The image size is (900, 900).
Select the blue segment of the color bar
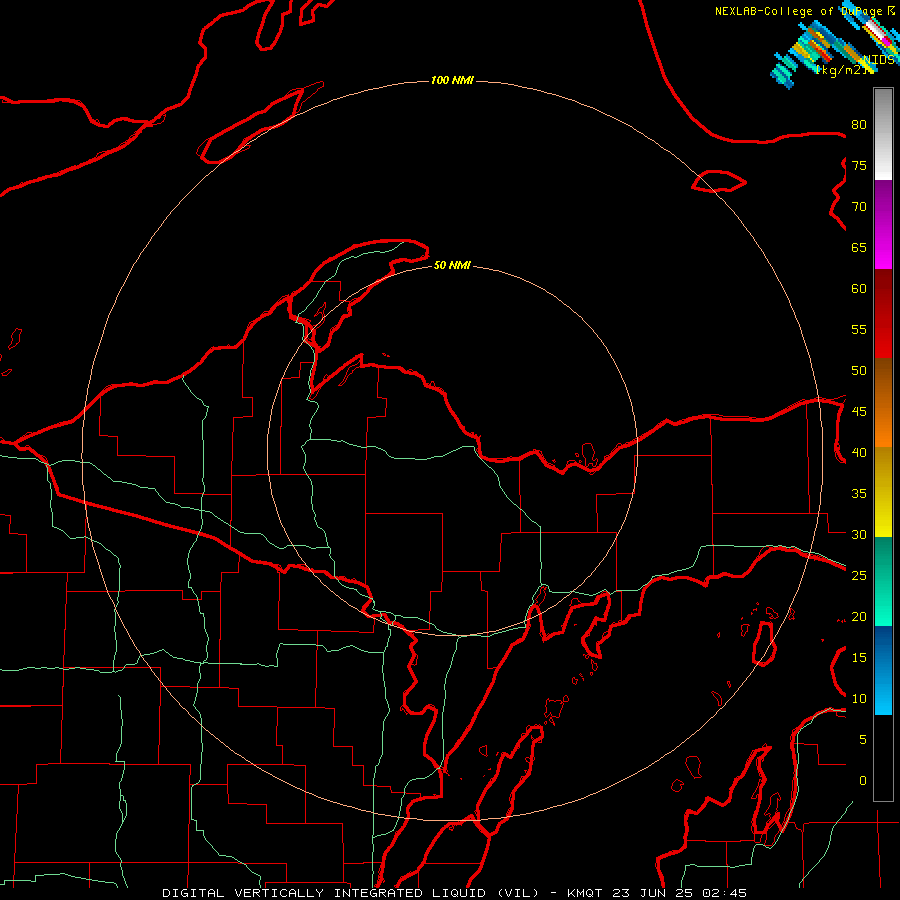tap(883, 670)
